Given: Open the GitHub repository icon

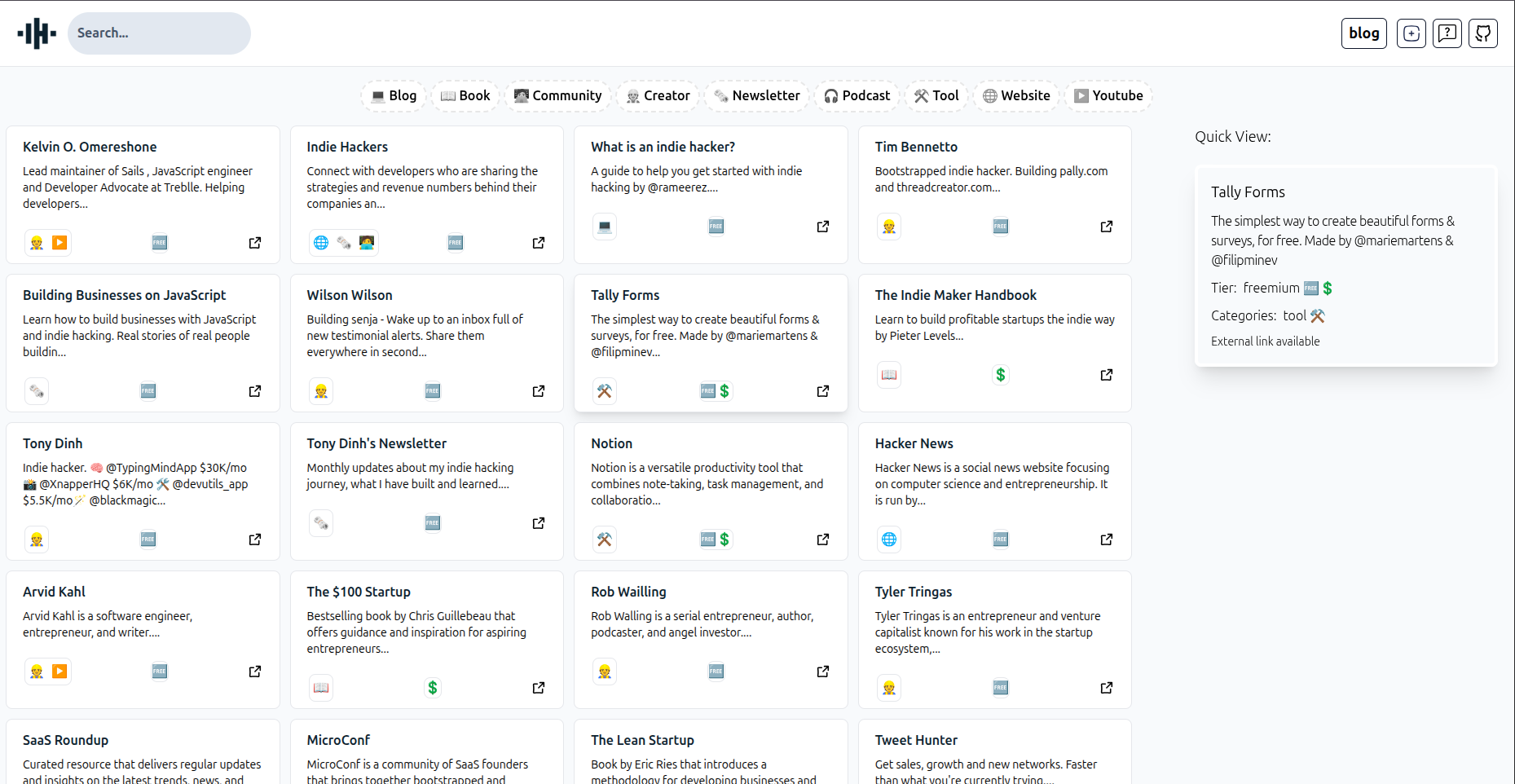Looking at the screenshot, I should click(1483, 33).
